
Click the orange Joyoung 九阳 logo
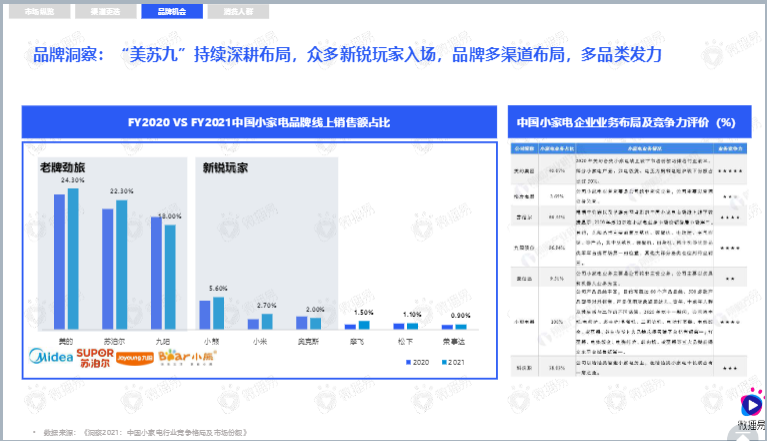click(x=135, y=358)
